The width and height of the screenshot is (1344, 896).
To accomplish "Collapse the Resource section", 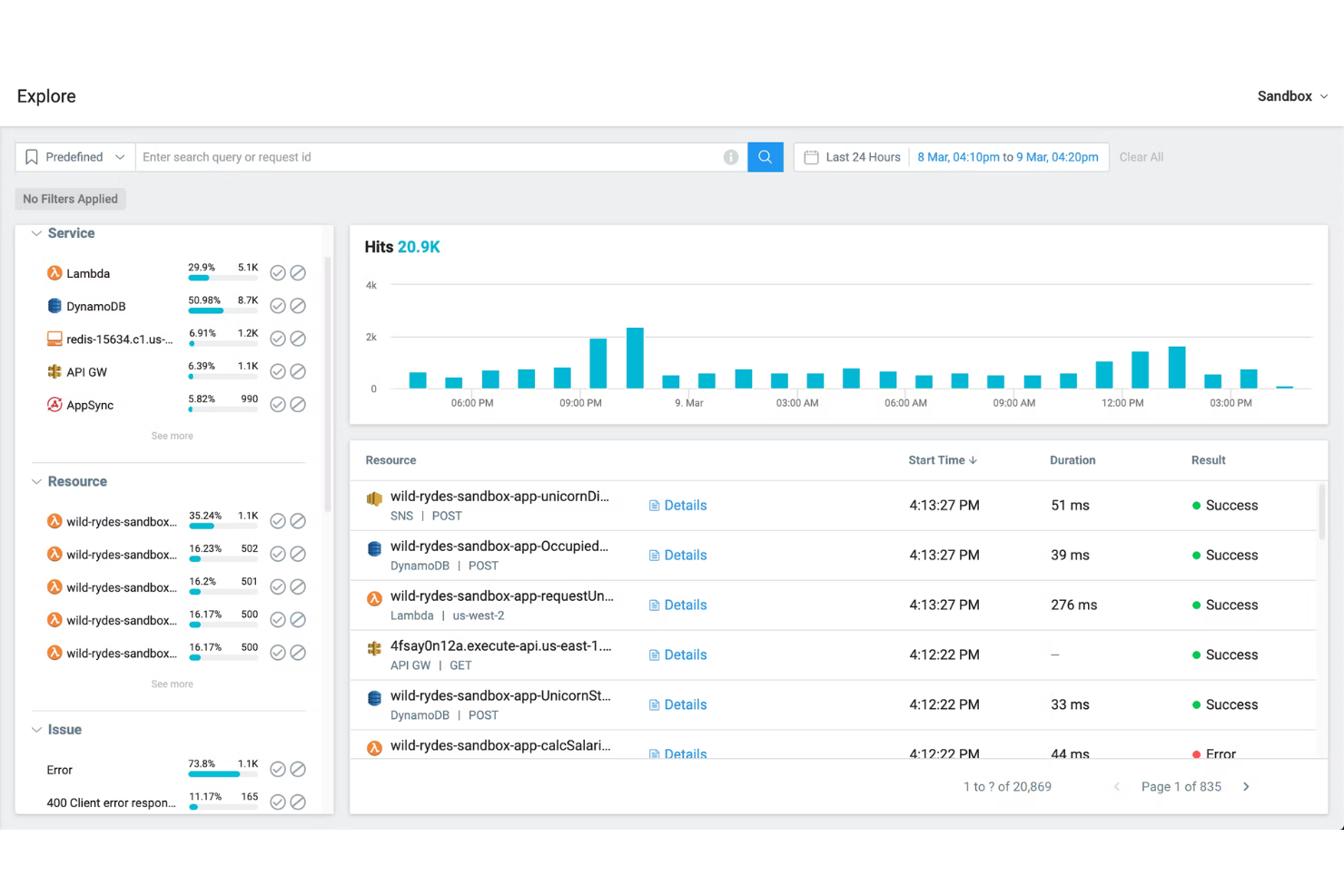I will tap(36, 481).
